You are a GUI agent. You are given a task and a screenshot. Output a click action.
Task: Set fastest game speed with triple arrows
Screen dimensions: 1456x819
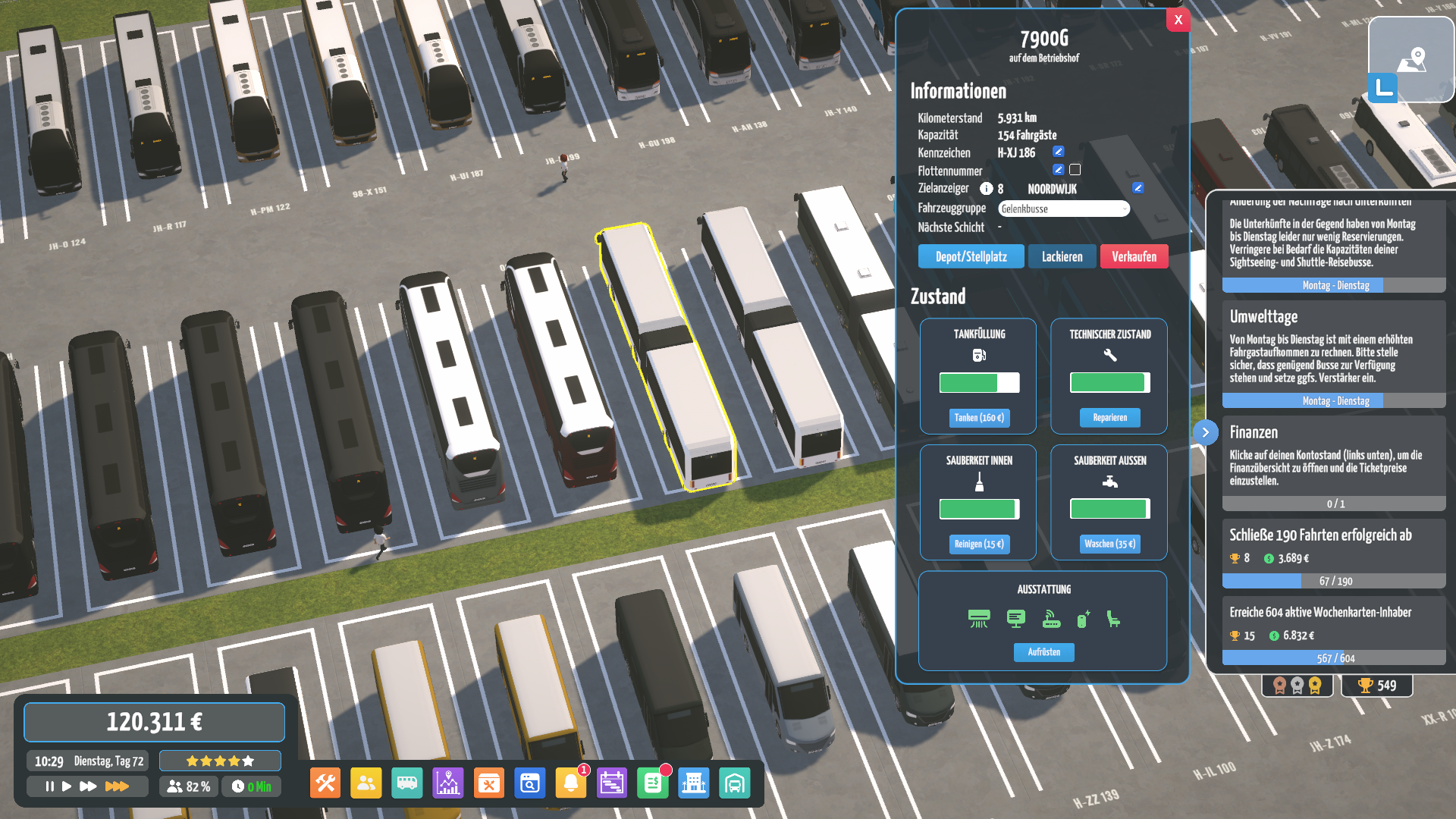pyautogui.click(x=117, y=786)
